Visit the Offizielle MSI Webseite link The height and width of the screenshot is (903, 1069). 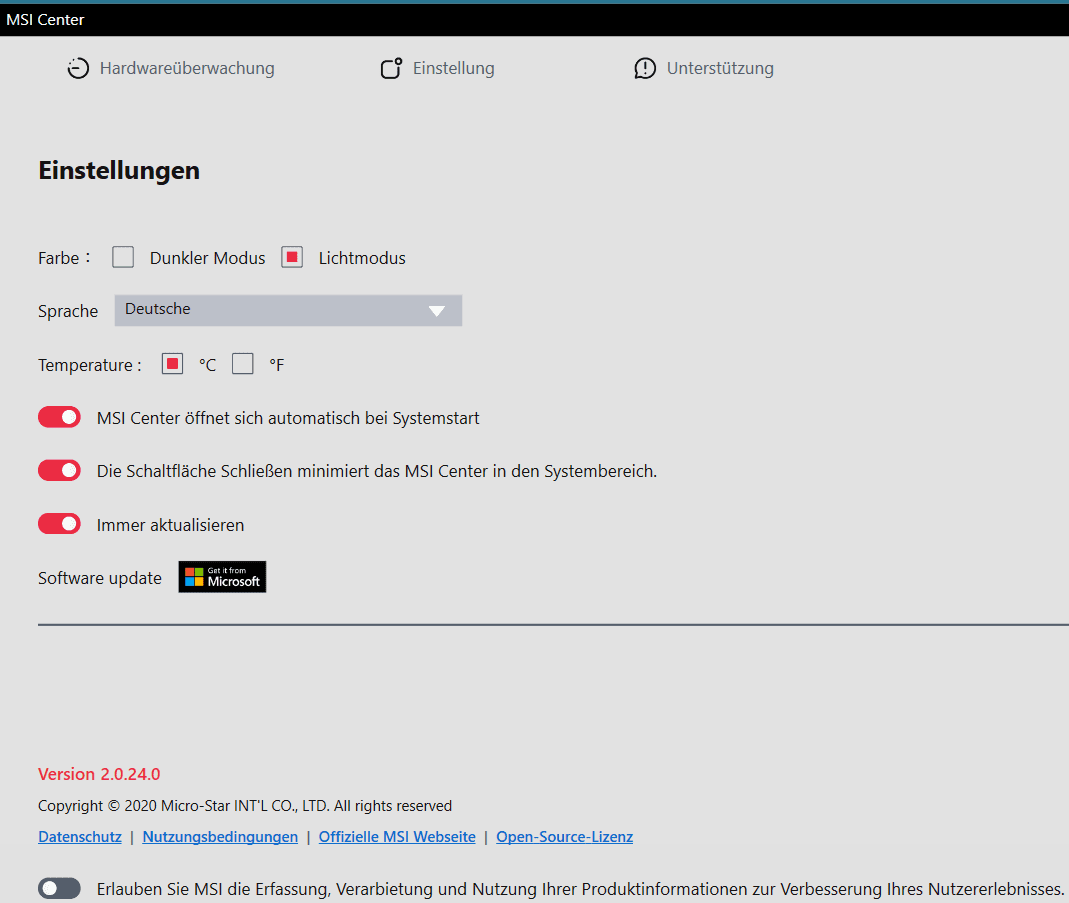397,837
